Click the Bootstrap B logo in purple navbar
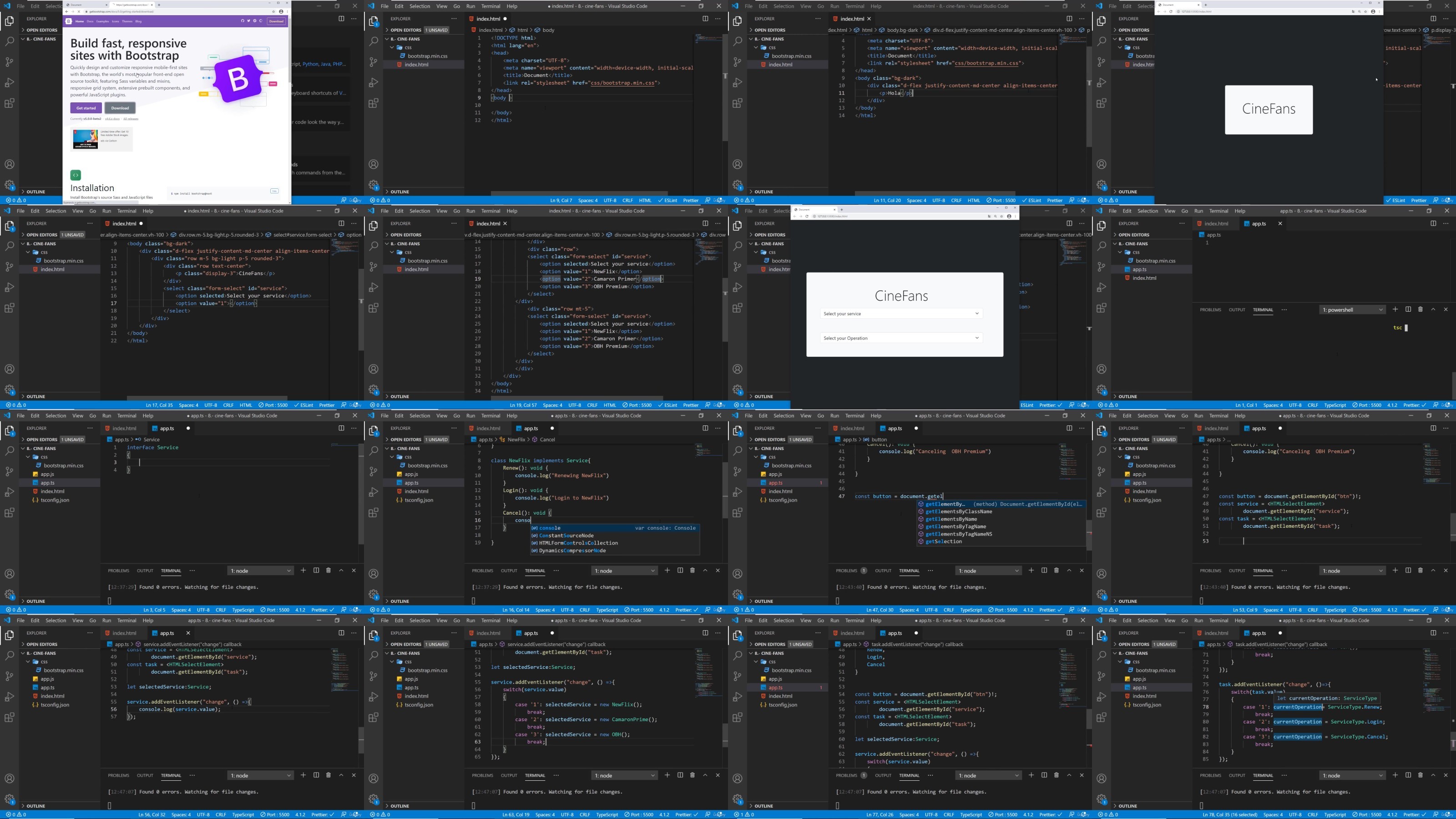Image resolution: width=1456 pixels, height=819 pixels. (x=69, y=21)
